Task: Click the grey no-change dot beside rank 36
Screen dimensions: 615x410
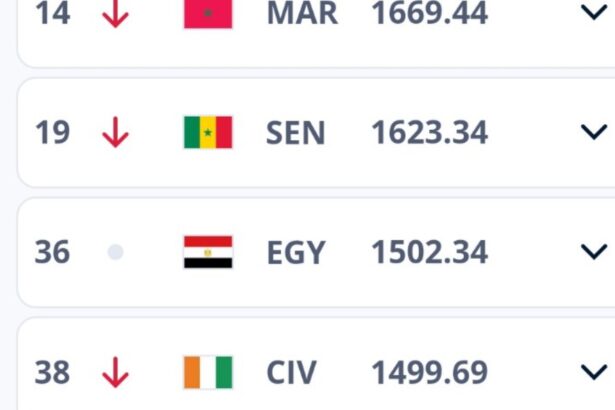Action: 115,253
